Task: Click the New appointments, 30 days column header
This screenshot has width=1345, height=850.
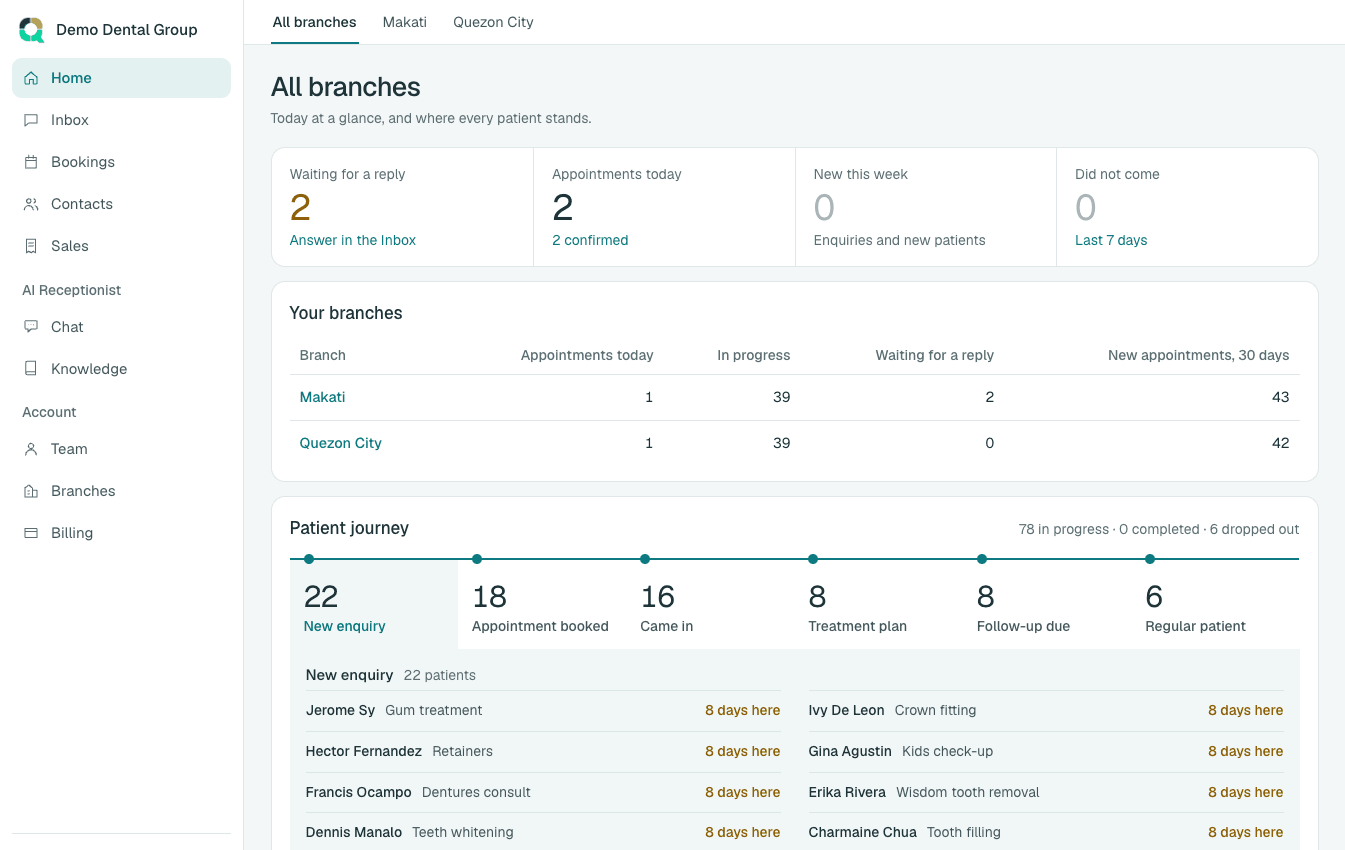Action: (x=1198, y=355)
